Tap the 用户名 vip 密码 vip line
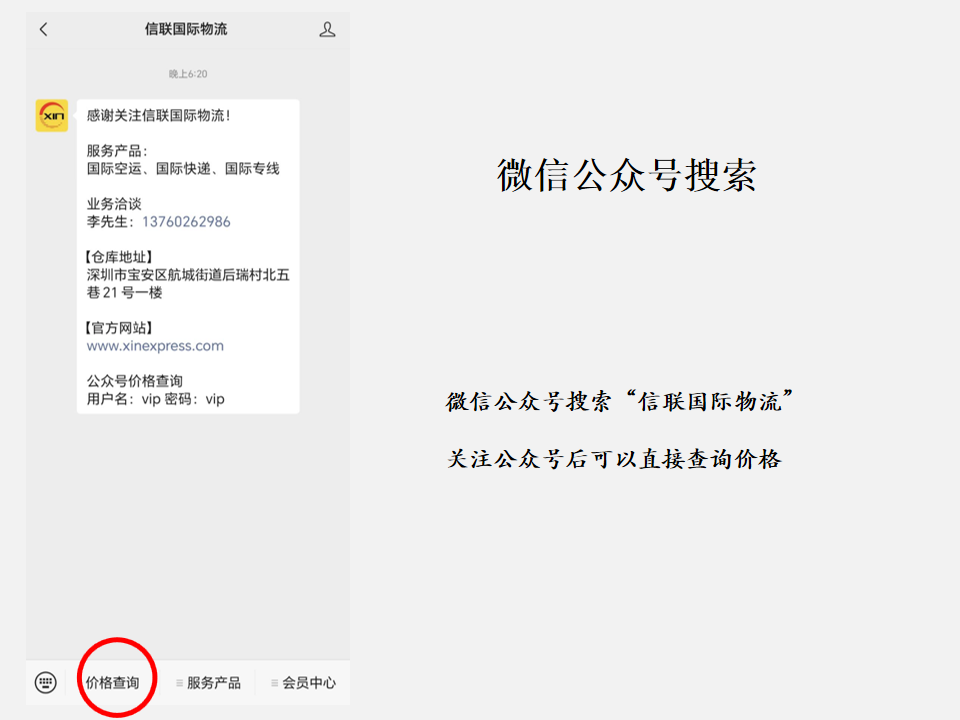 coord(155,399)
